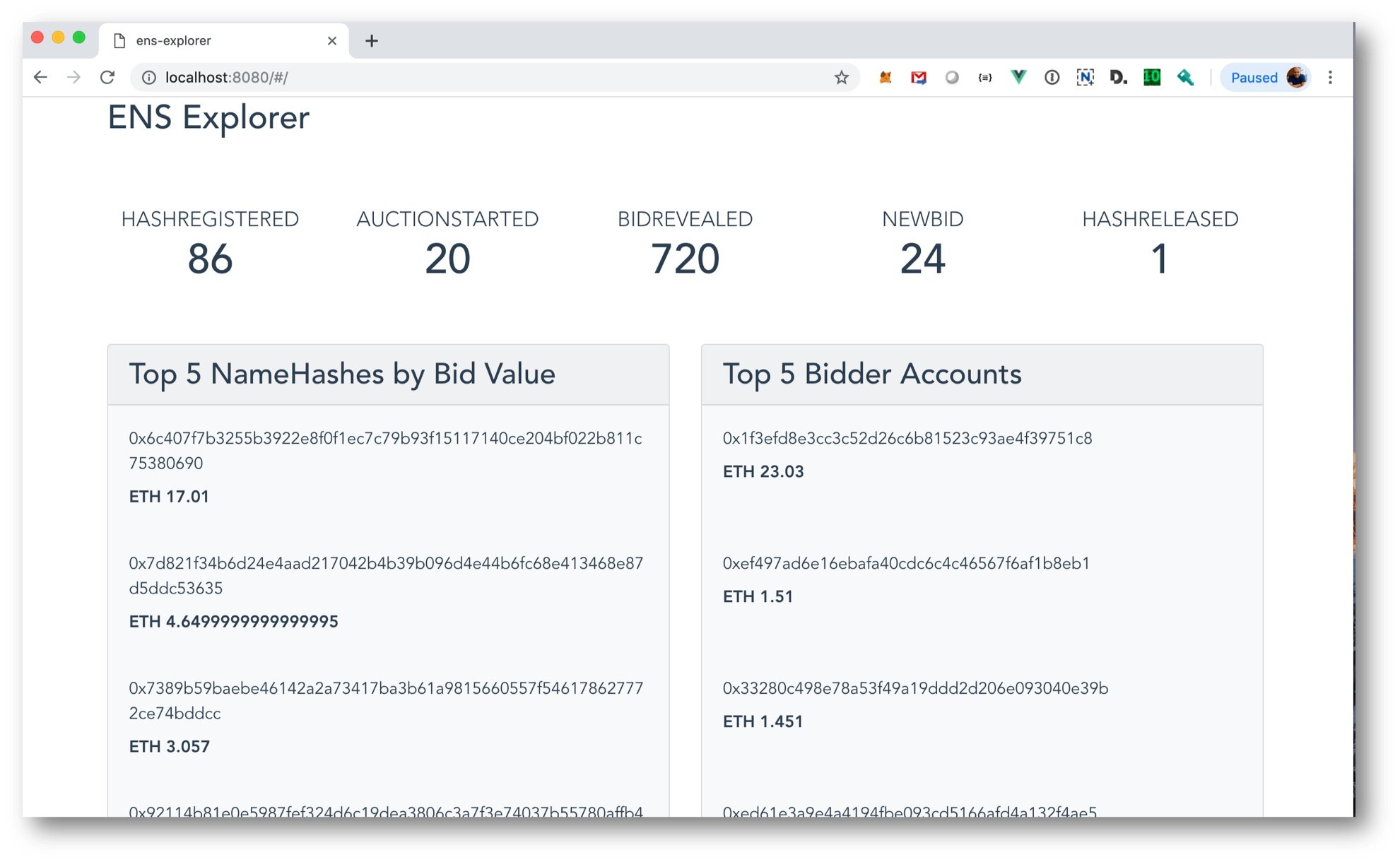Go back to the previous page
Viewport: 1400px width, 862px height.
pos(40,78)
